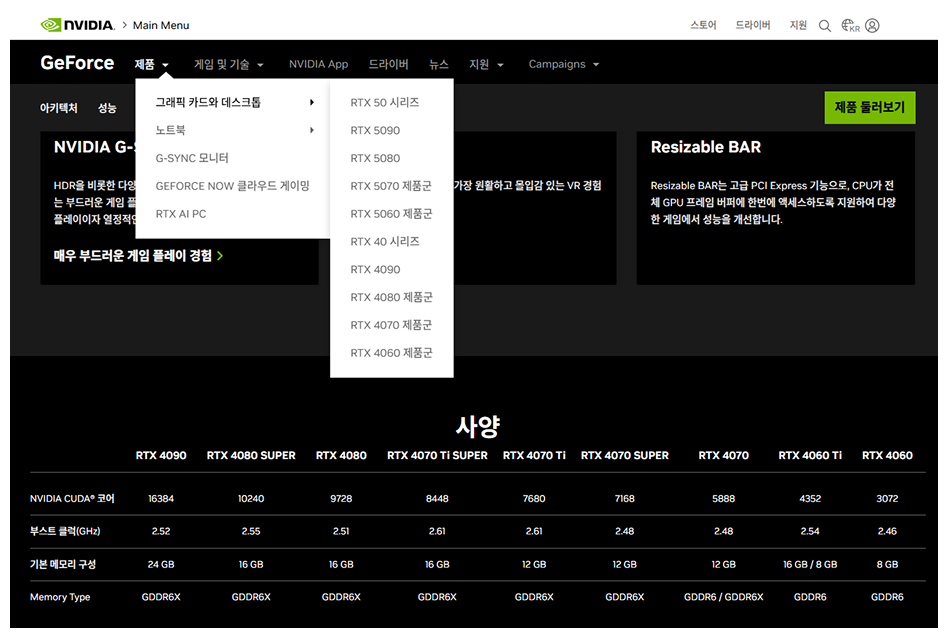The image size is (948, 638).
Task: Click the Main Menu breadcrumb
Action: coord(161,25)
